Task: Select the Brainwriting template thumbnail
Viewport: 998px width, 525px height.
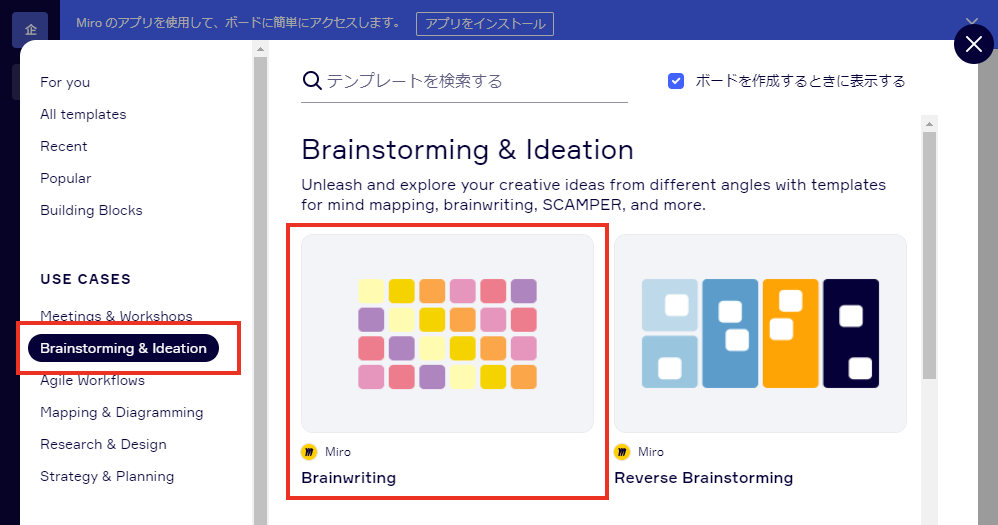Action: pyautogui.click(x=447, y=333)
